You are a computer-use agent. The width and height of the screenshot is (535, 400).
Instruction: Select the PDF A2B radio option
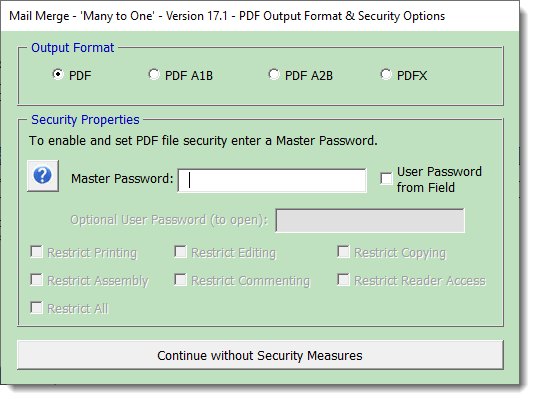(x=274, y=74)
